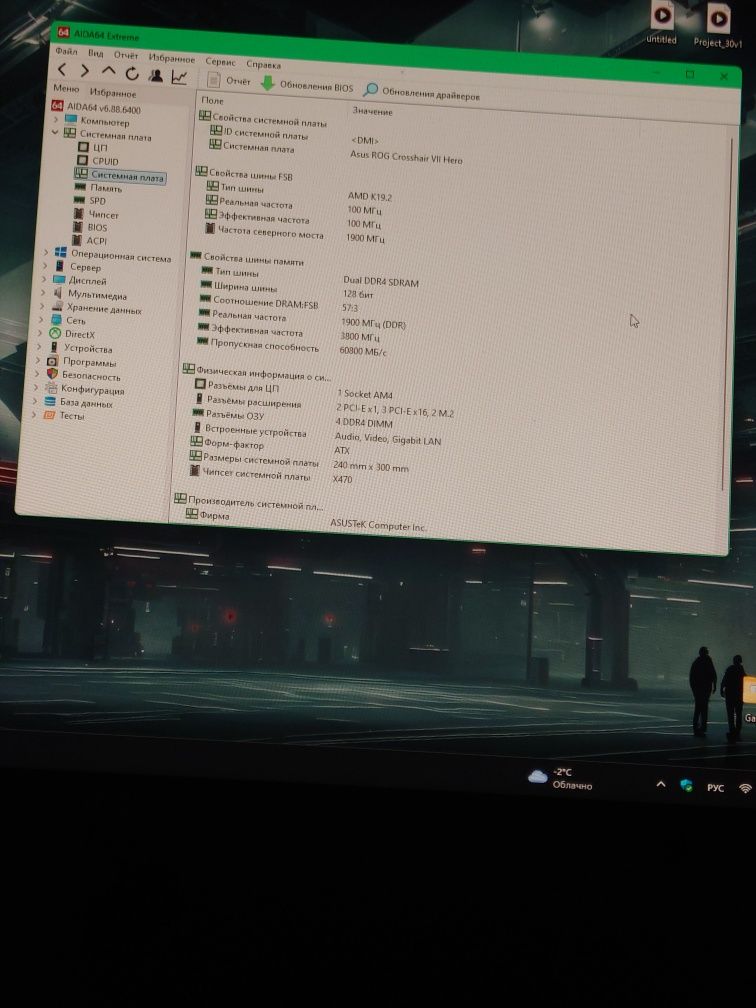756x1008 pixels.
Task: Expand the Операционная система node
Action: click(x=46, y=252)
